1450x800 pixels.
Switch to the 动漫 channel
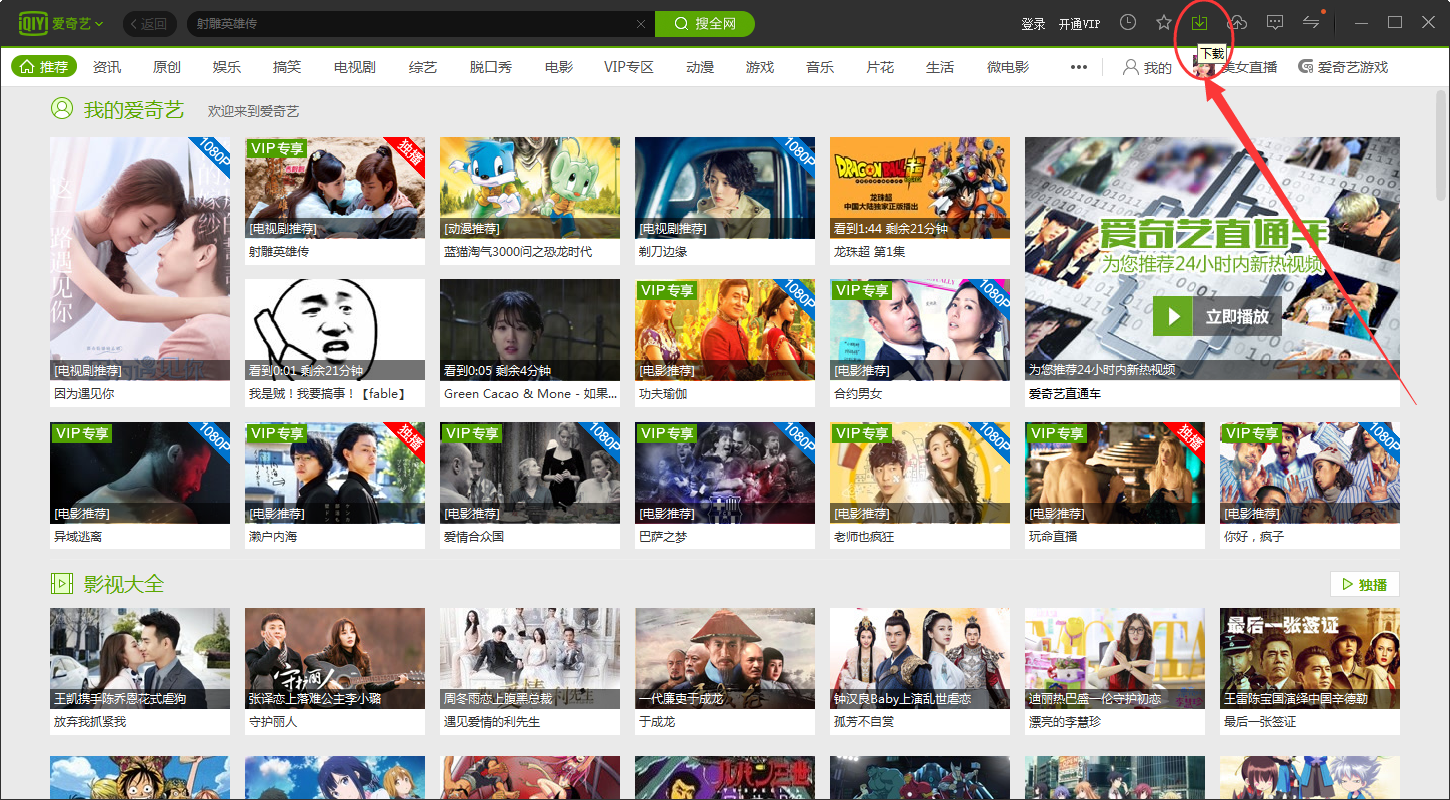tap(700, 67)
